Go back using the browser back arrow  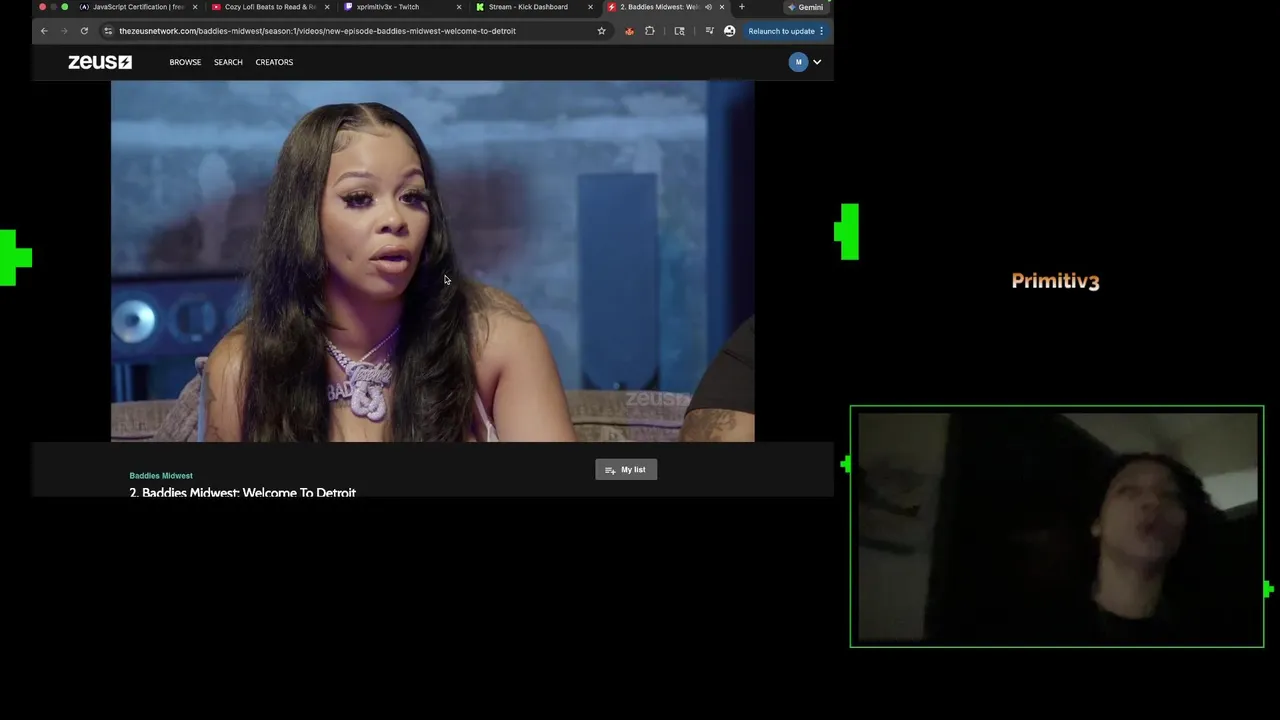click(44, 31)
